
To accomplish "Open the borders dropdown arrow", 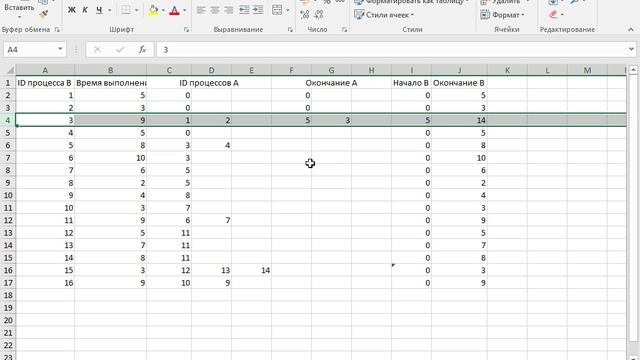I will [x=136, y=10].
